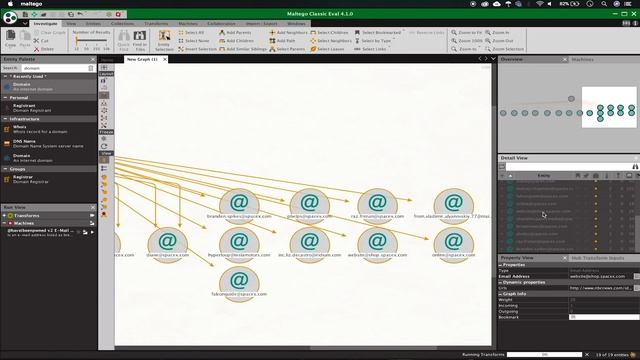Click binoculars icon in Detail View

click(635, 167)
